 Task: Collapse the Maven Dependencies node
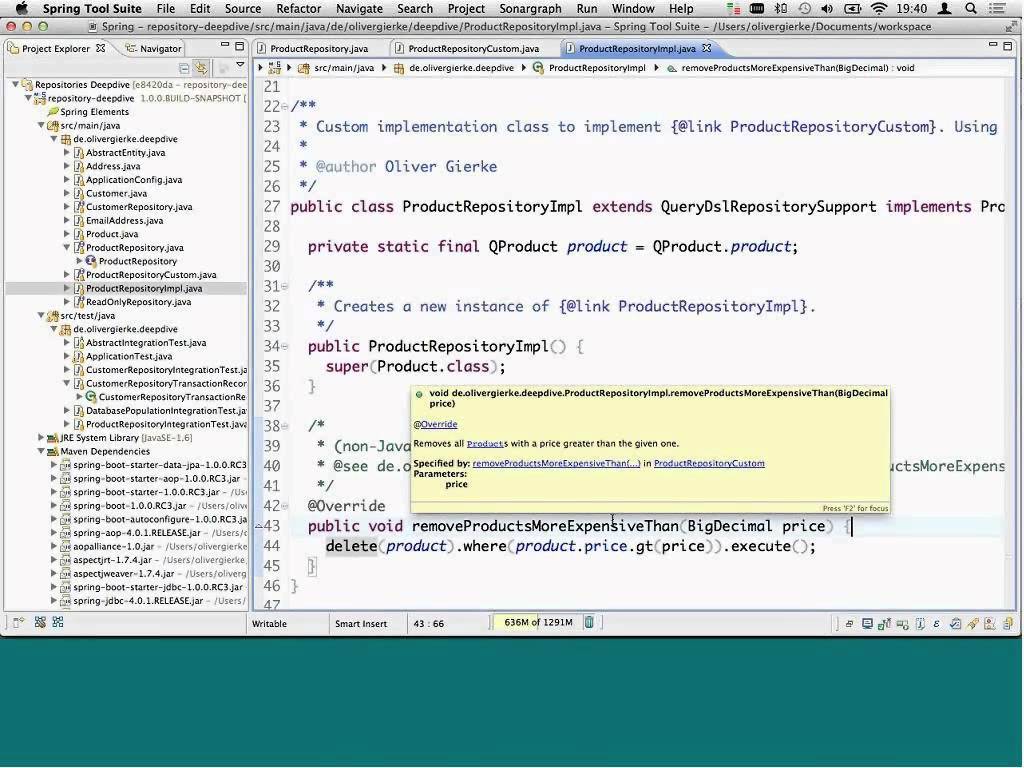(x=42, y=451)
